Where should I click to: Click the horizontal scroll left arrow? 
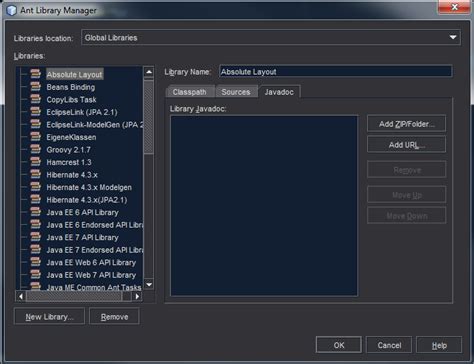[x=21, y=296]
